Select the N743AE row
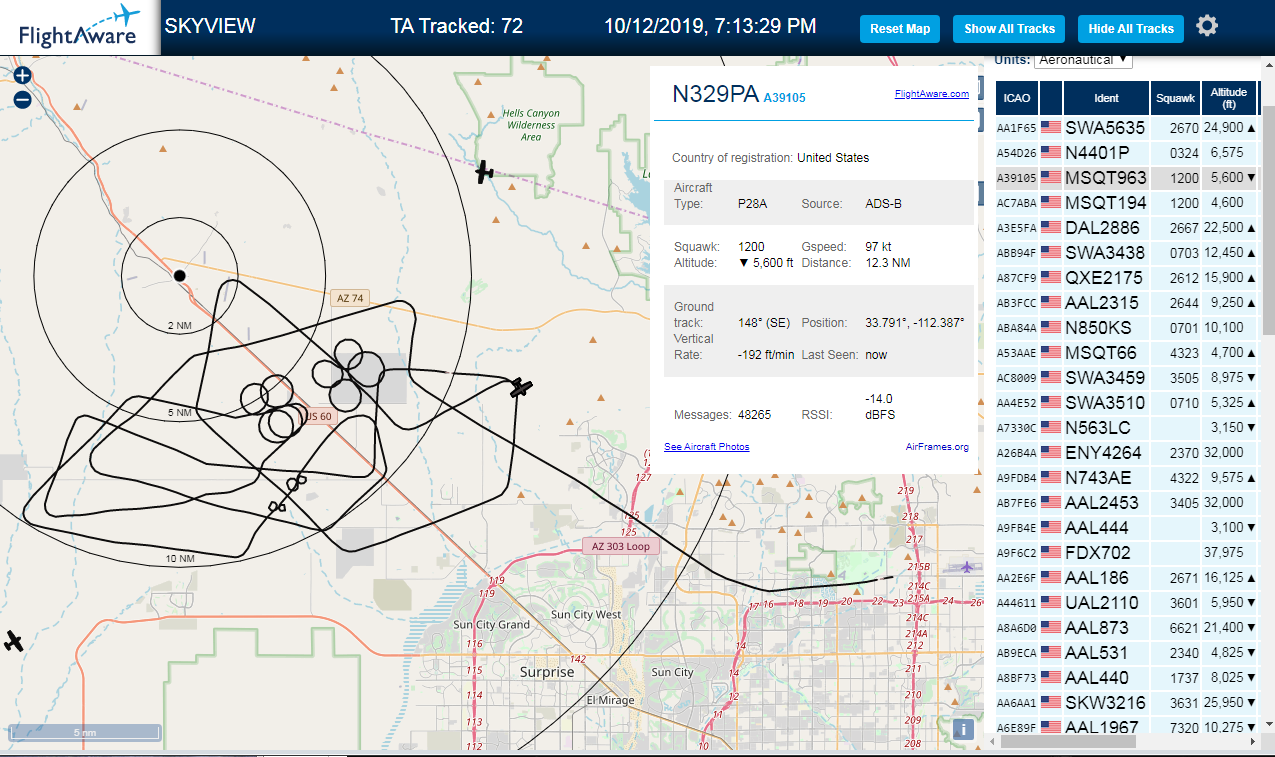This screenshot has height=757, width=1275. 1127,478
